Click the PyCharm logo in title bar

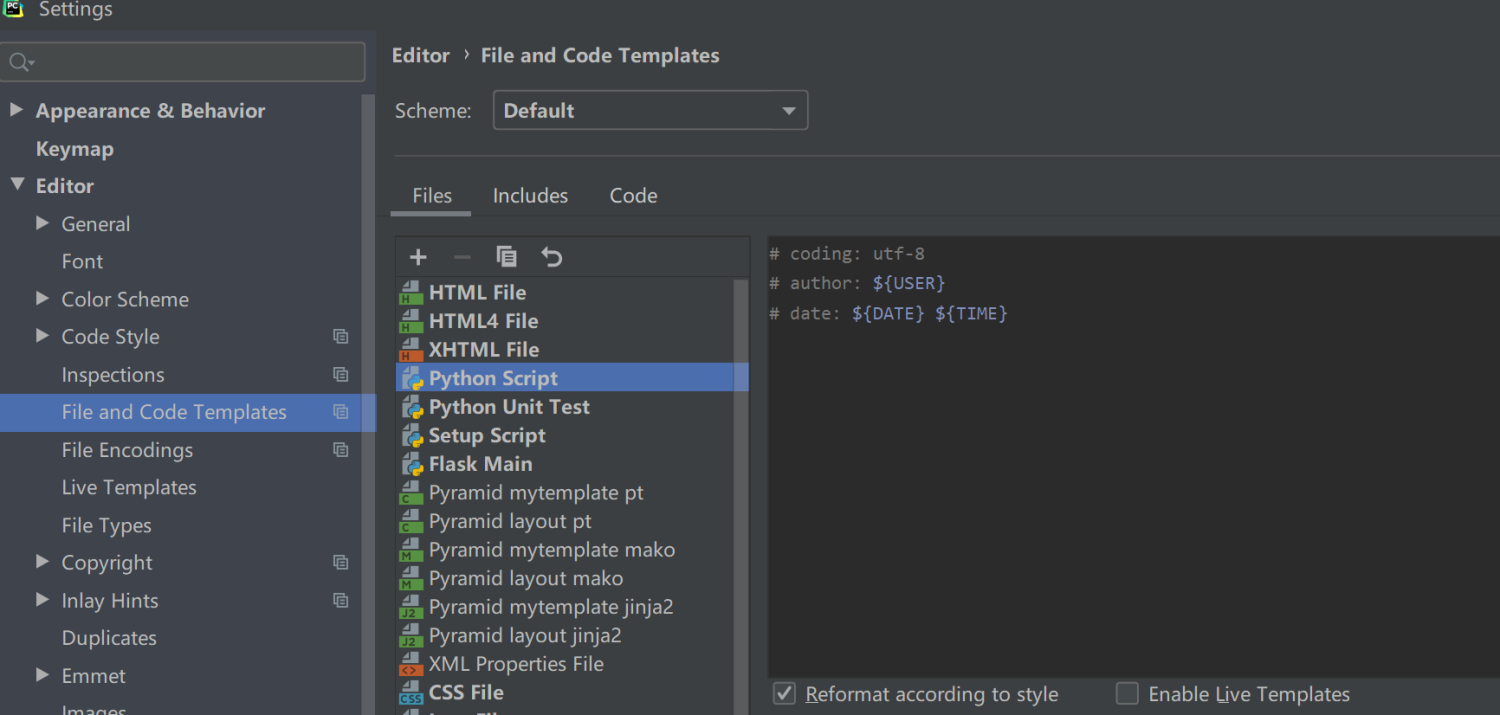[x=13, y=9]
